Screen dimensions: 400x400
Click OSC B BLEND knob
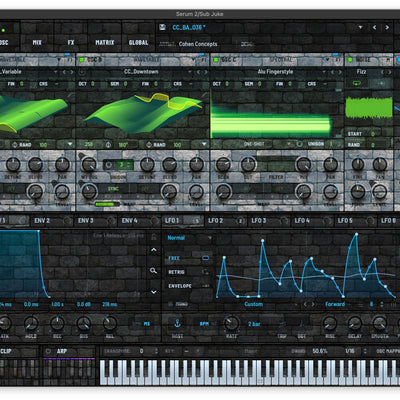point(170,164)
